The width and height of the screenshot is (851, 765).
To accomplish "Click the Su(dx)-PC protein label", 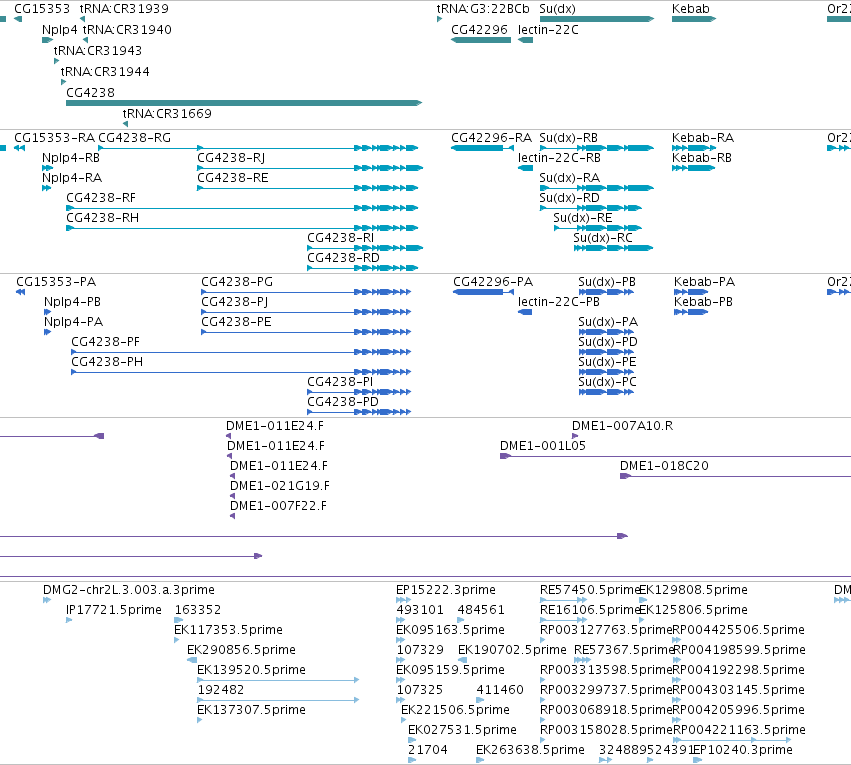I will tap(607, 382).
